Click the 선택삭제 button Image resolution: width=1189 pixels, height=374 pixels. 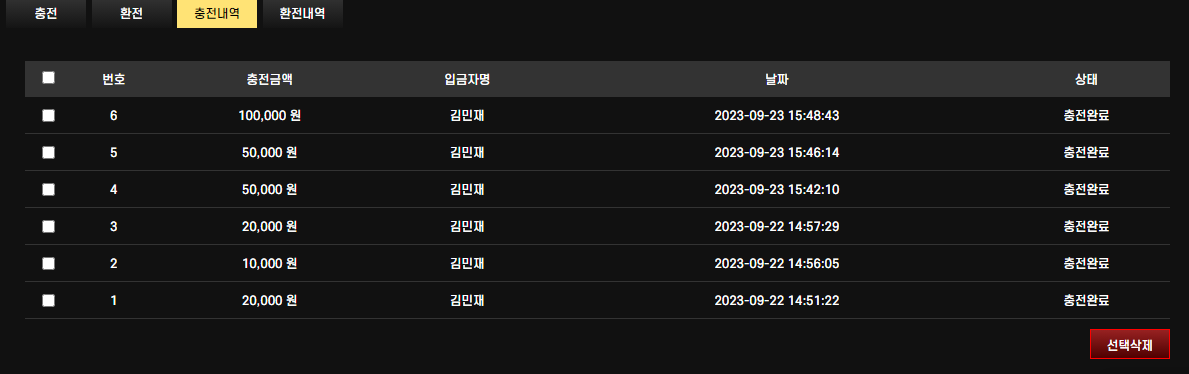coord(1129,344)
